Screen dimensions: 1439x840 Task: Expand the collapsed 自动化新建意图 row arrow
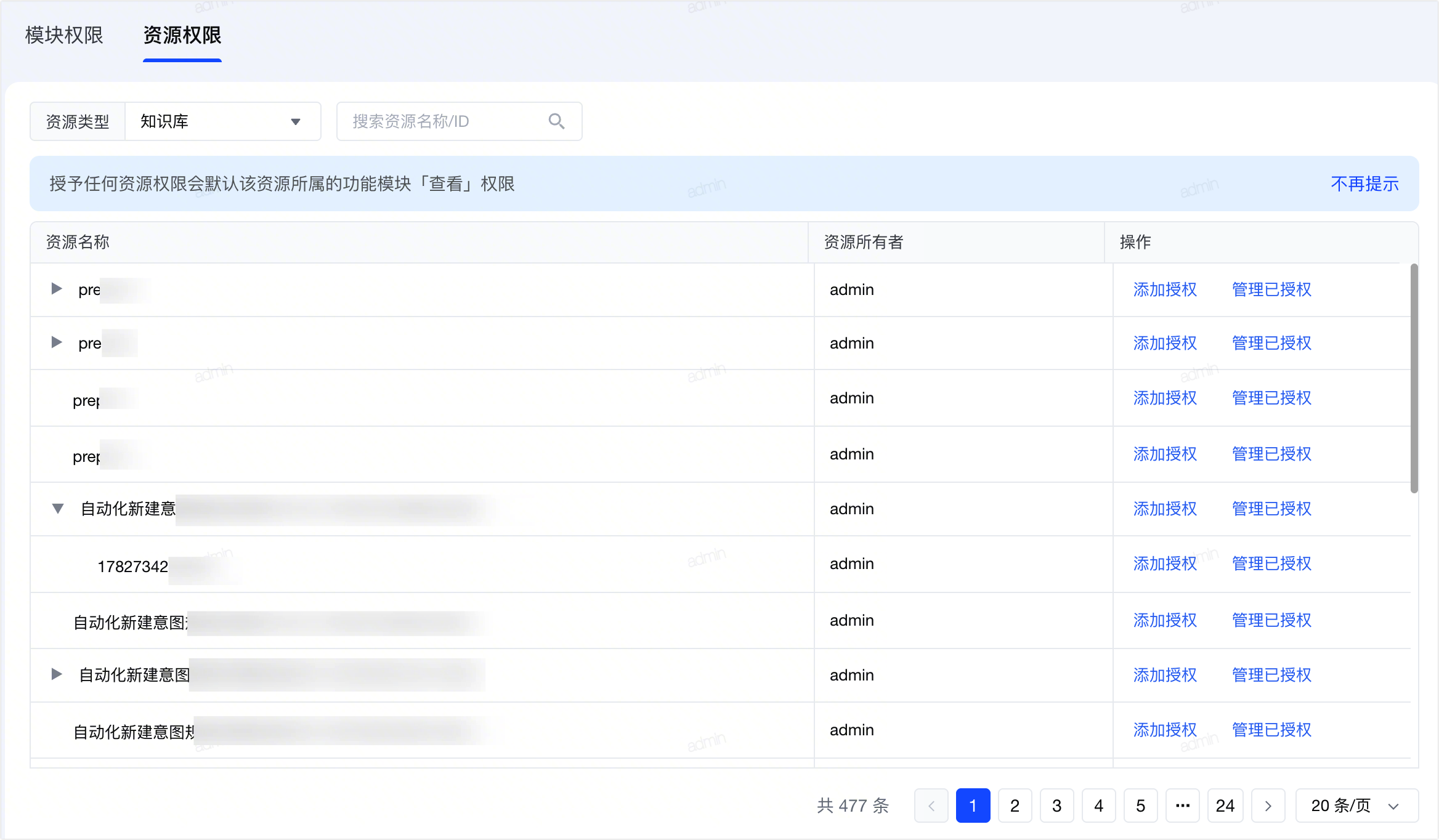[57, 674]
